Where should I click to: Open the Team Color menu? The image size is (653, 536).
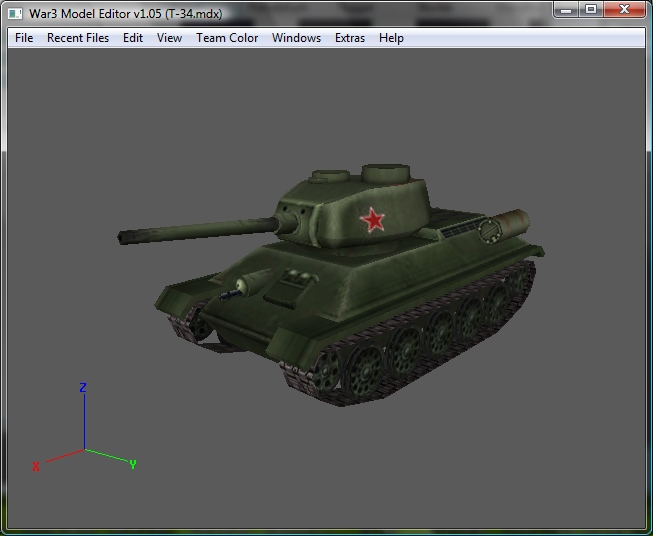227,38
